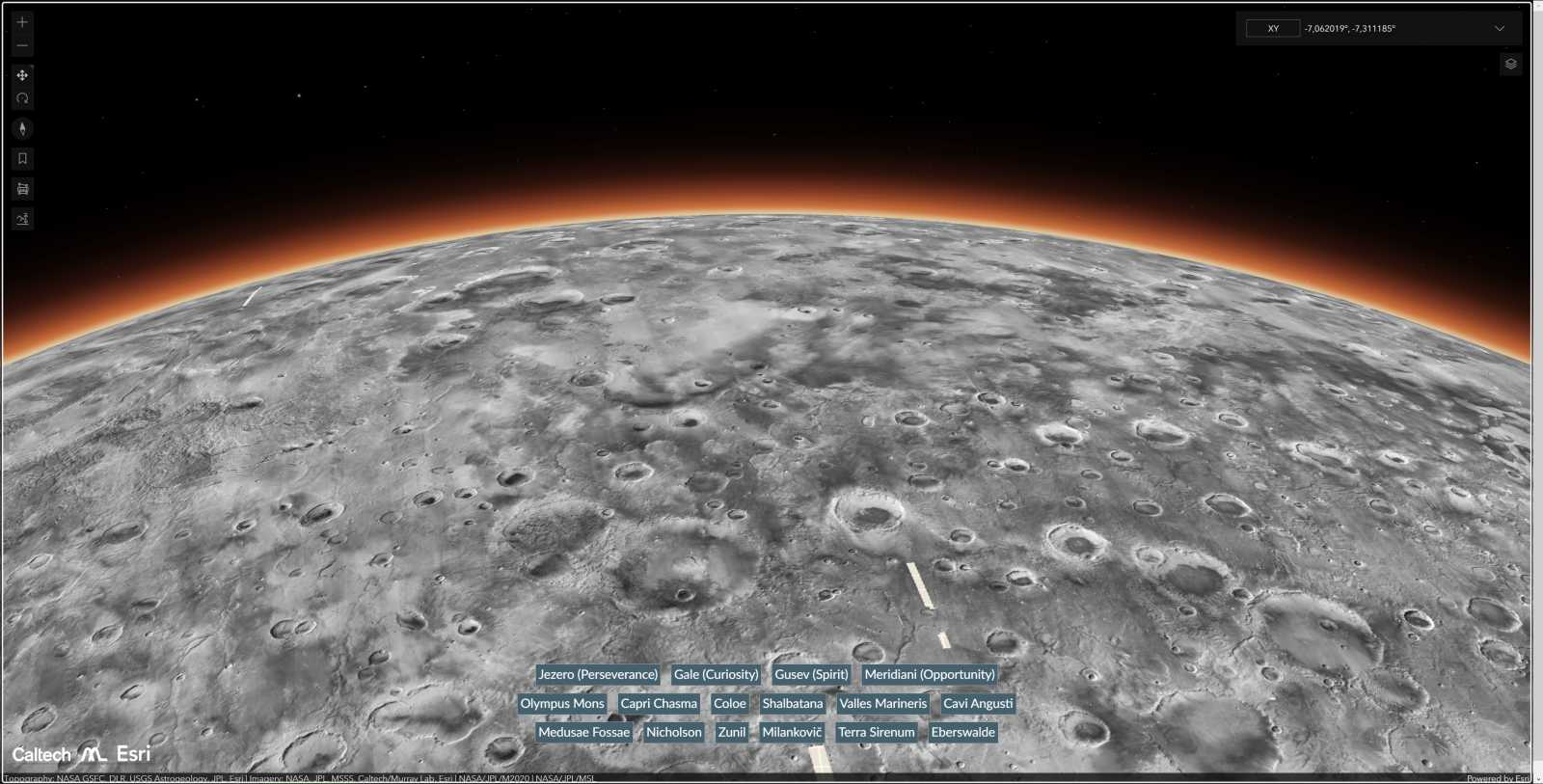Open the elevation profile tool
The height and width of the screenshot is (784, 1543).
pos(22,219)
